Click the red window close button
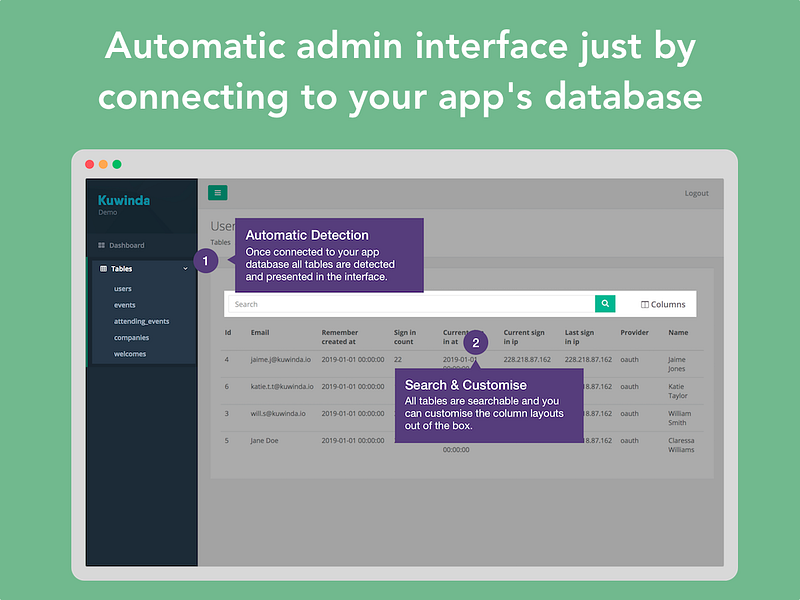Viewport: 800px width, 600px height. click(x=90, y=164)
